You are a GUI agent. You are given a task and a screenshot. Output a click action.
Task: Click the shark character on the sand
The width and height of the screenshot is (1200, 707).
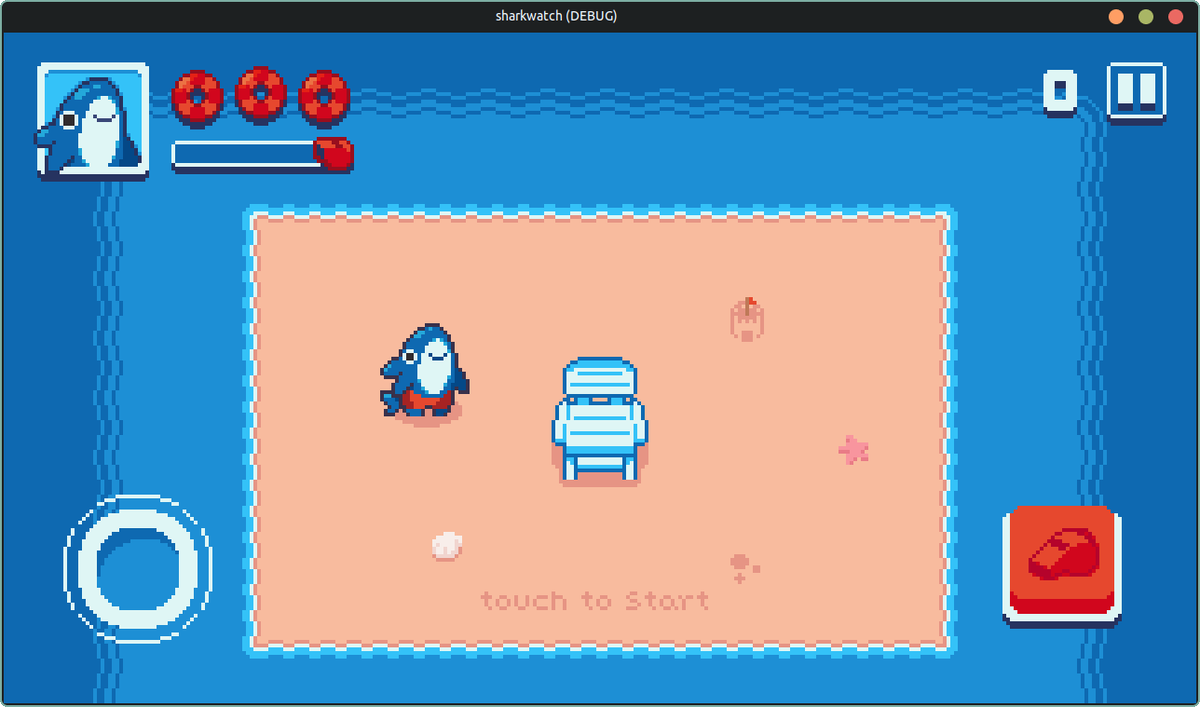(x=425, y=371)
